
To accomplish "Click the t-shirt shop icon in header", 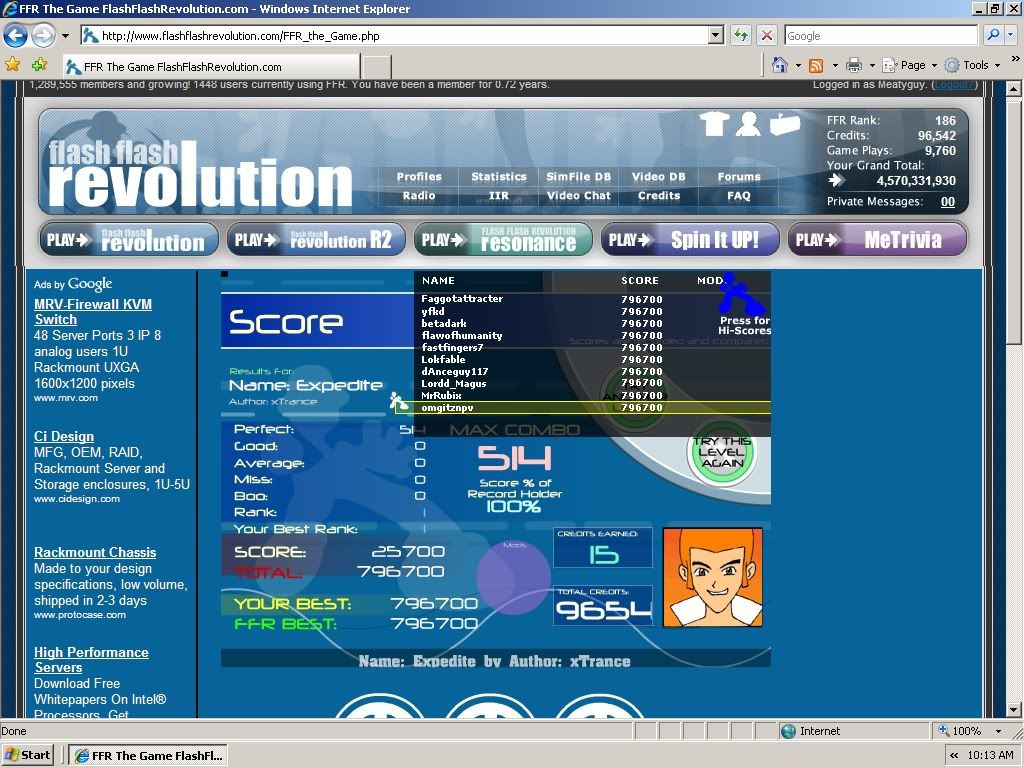I will (713, 124).
